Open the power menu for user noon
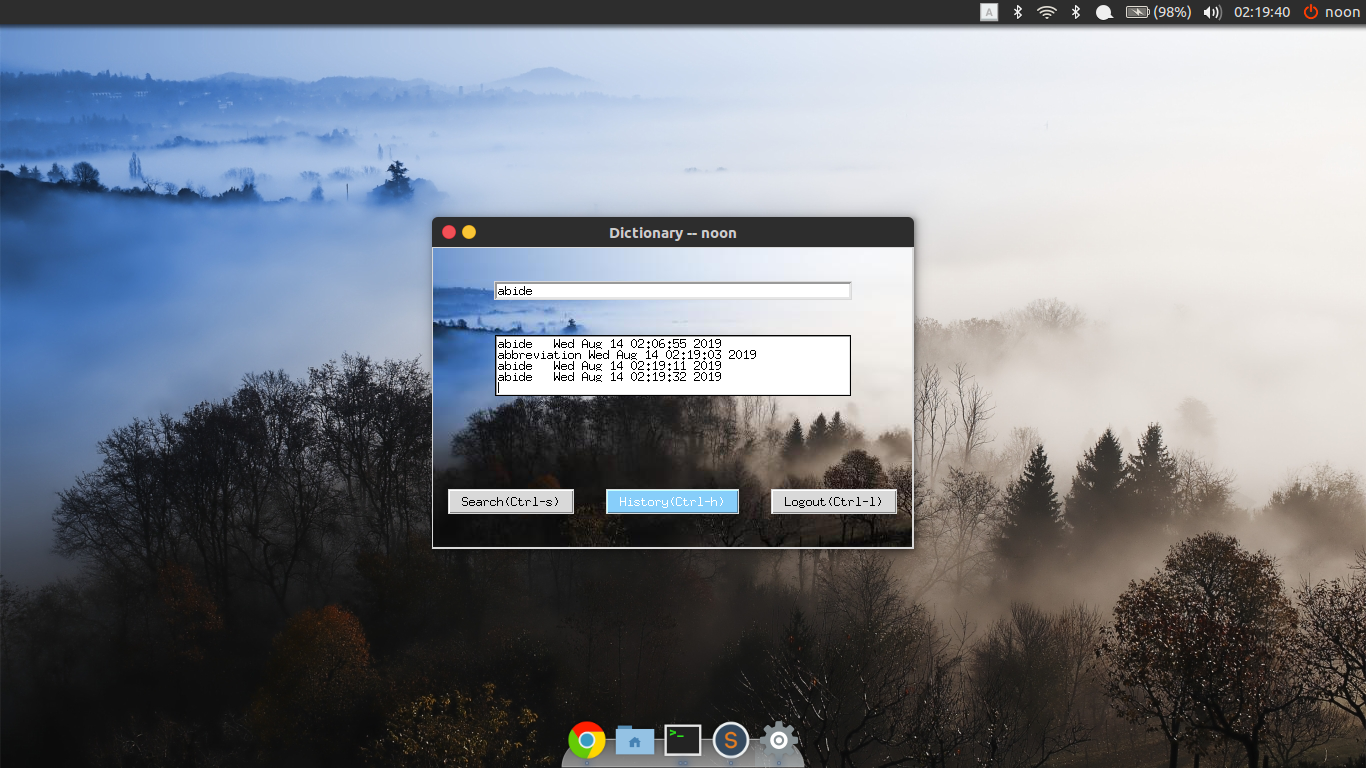This screenshot has height=768, width=1366. coord(1332,12)
